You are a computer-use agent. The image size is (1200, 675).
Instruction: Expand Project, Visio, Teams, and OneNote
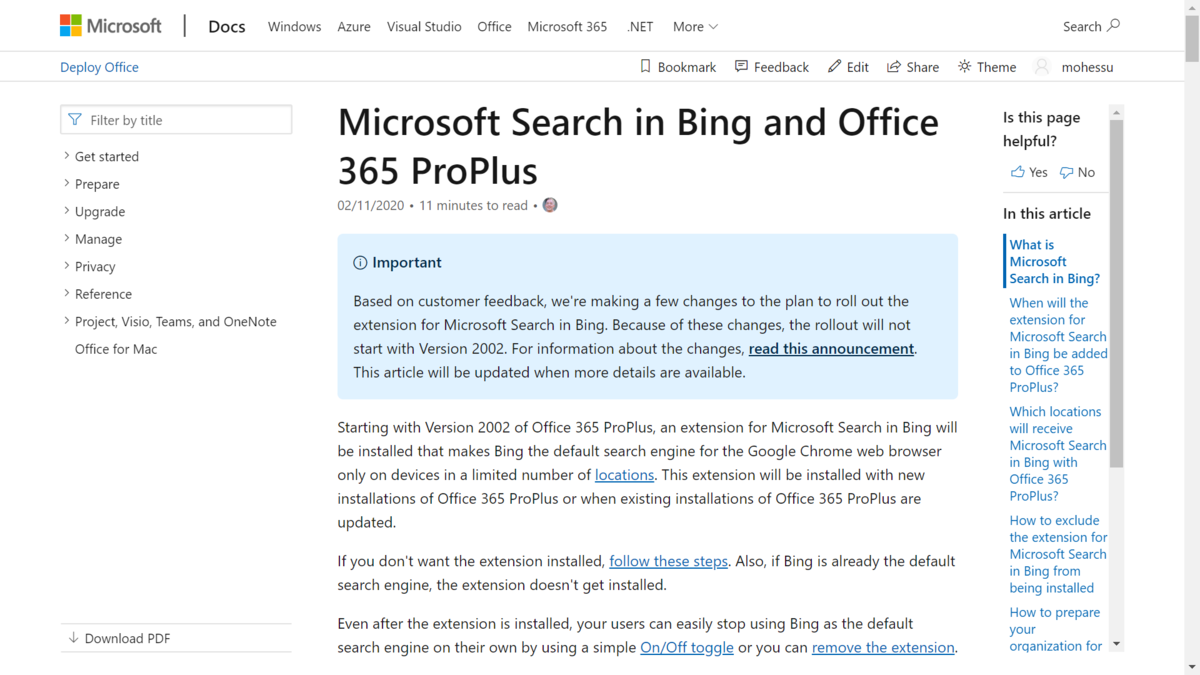coord(66,321)
